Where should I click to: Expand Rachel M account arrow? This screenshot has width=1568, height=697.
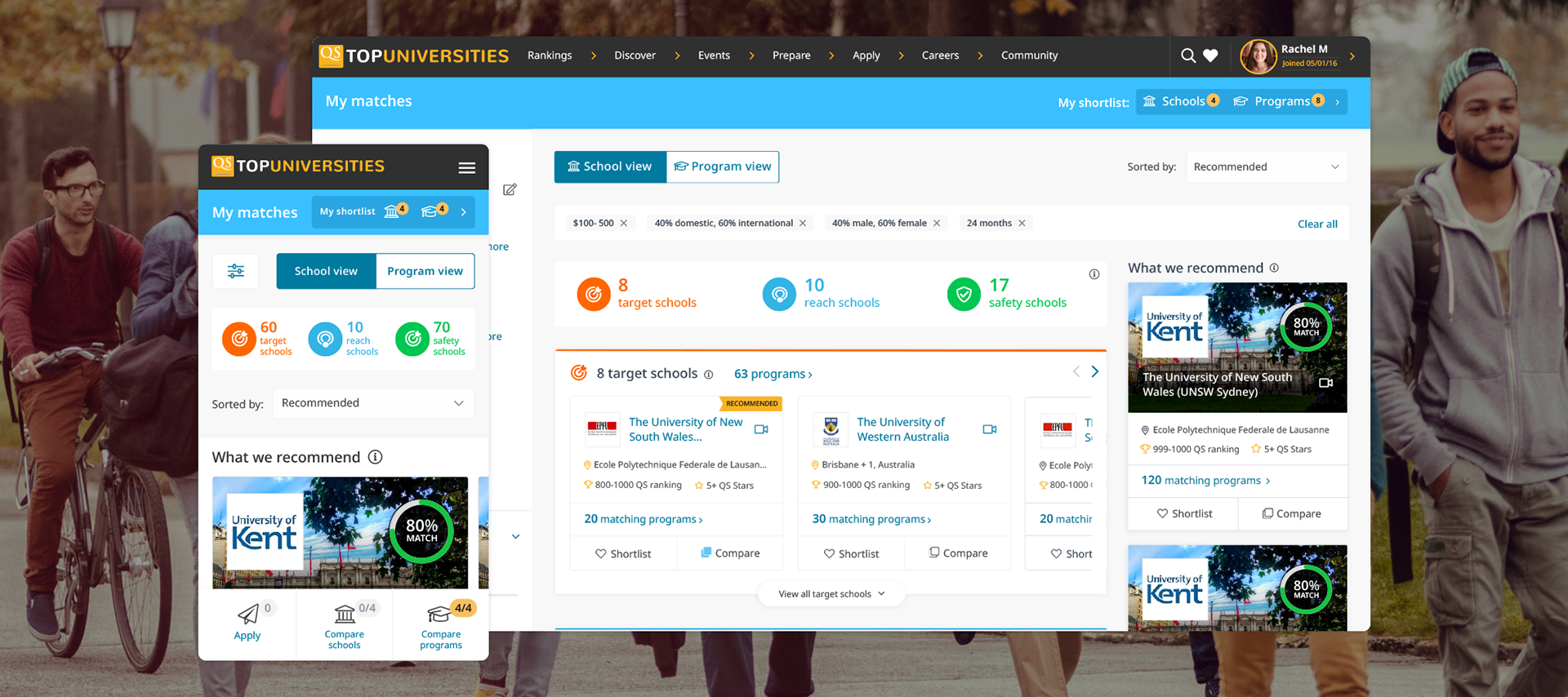point(1352,56)
